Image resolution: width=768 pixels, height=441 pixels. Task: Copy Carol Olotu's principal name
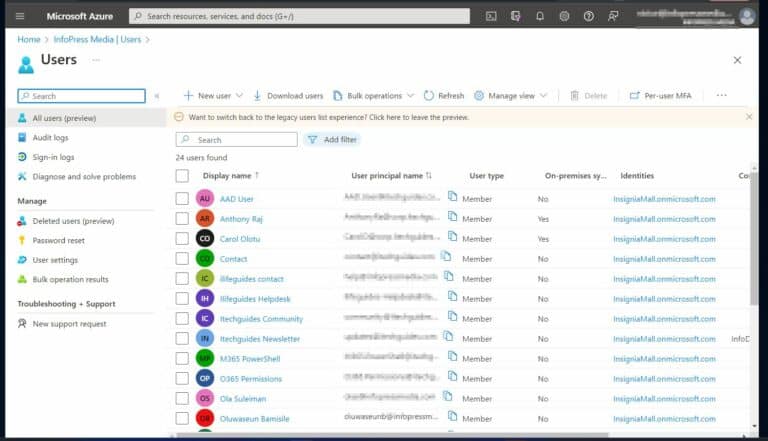[x=453, y=237]
